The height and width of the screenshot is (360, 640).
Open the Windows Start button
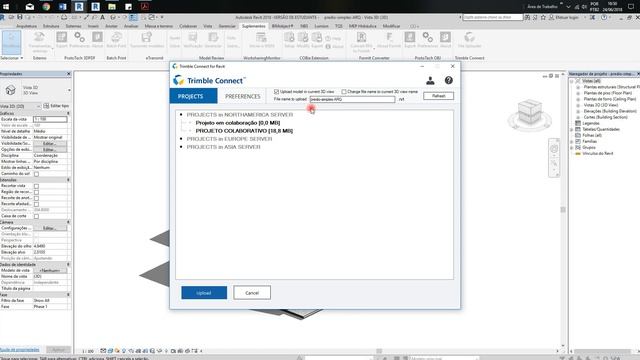point(6,7)
